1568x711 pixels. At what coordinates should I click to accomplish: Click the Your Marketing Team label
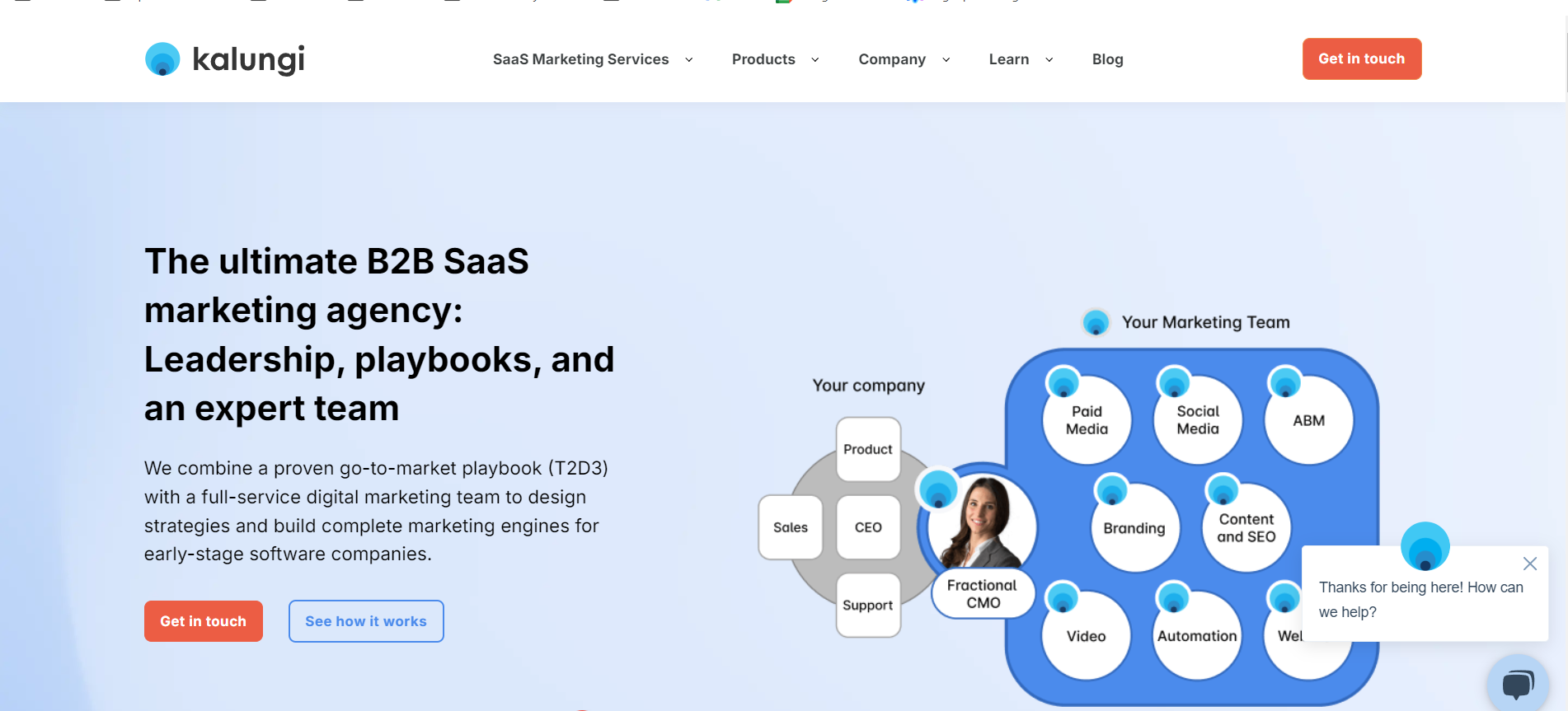tap(1205, 322)
